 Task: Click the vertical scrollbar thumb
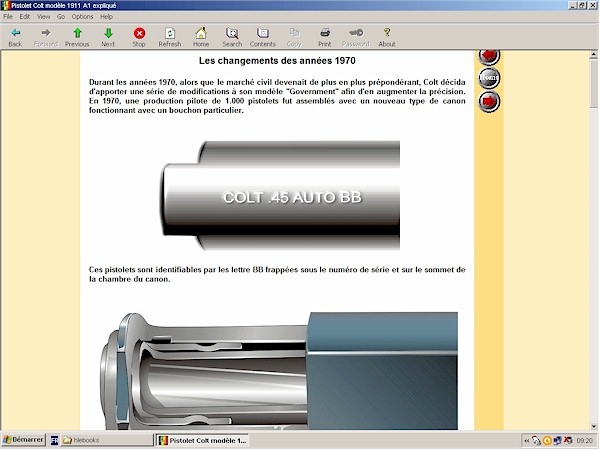pyautogui.click(x=593, y=83)
